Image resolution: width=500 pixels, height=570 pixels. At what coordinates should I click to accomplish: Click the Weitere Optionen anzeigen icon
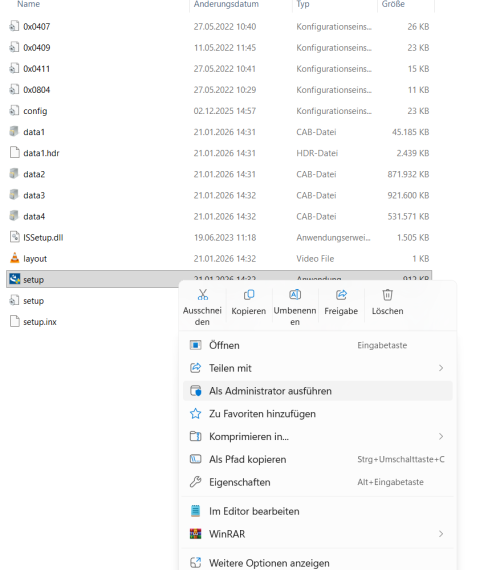click(196, 563)
